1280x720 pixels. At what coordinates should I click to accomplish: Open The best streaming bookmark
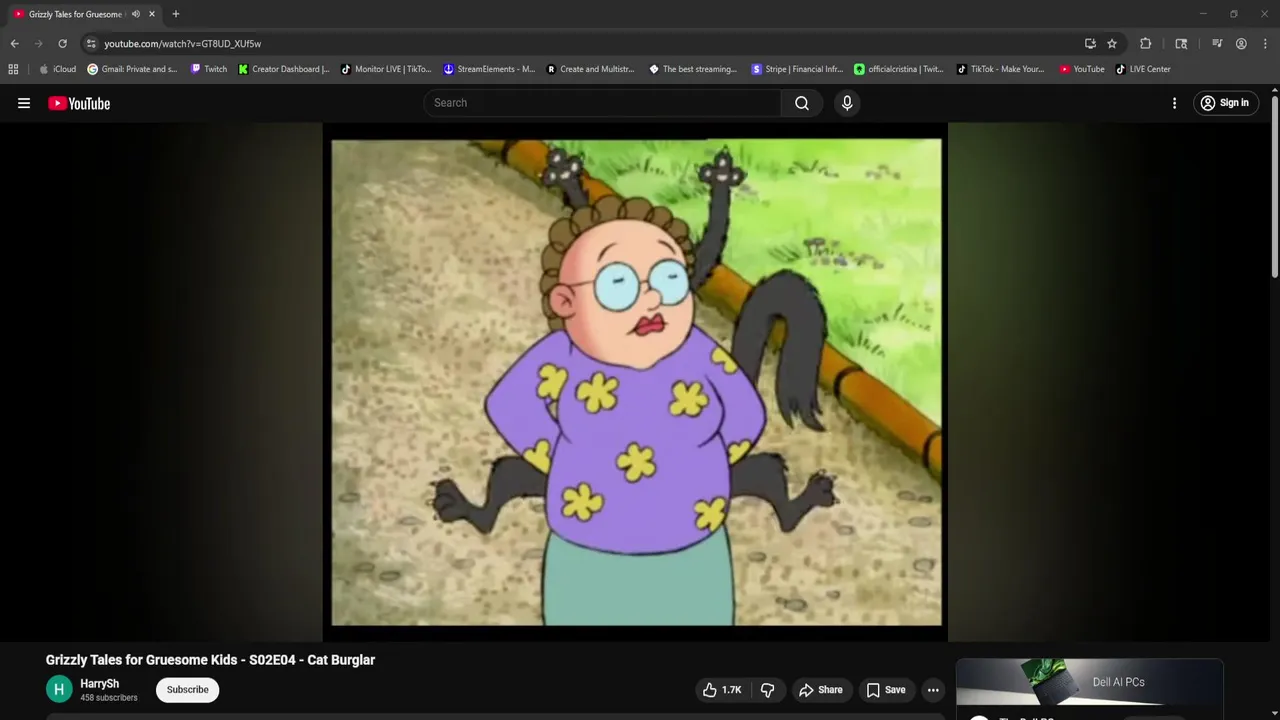pyautogui.click(x=693, y=69)
